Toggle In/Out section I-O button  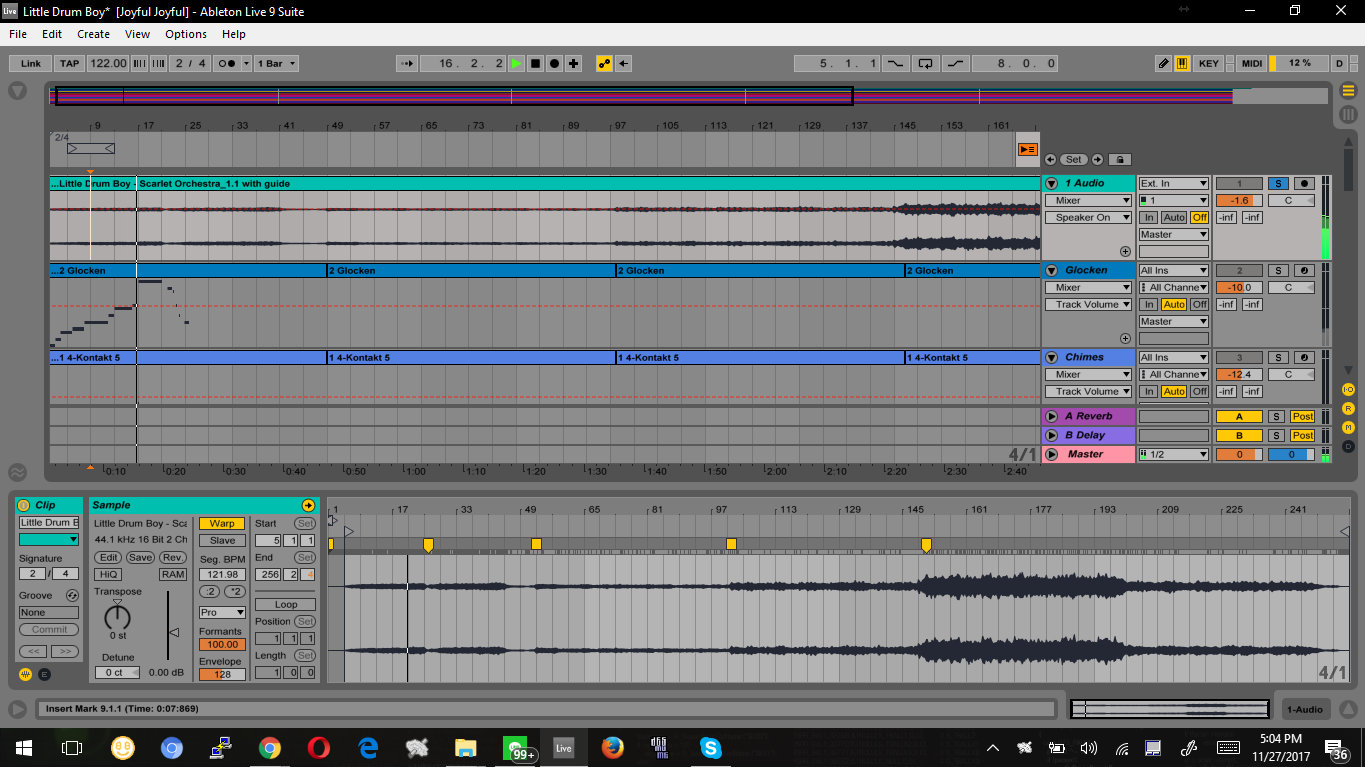point(1348,389)
